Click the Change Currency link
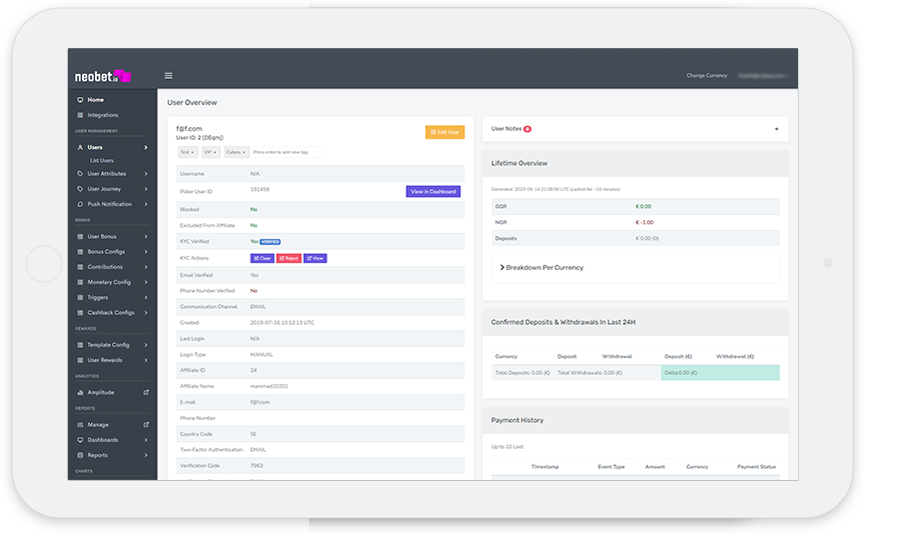This screenshot has width=900, height=534. pos(707,76)
